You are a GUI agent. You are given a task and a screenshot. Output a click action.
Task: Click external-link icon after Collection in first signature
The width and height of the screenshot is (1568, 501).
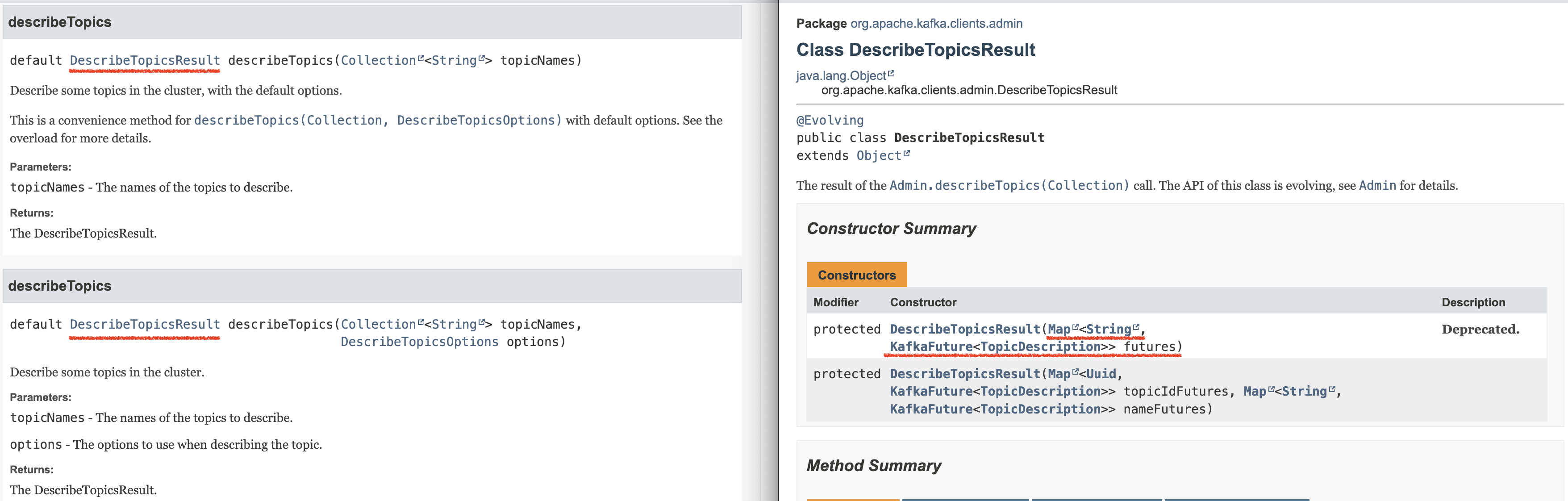pyautogui.click(x=421, y=58)
